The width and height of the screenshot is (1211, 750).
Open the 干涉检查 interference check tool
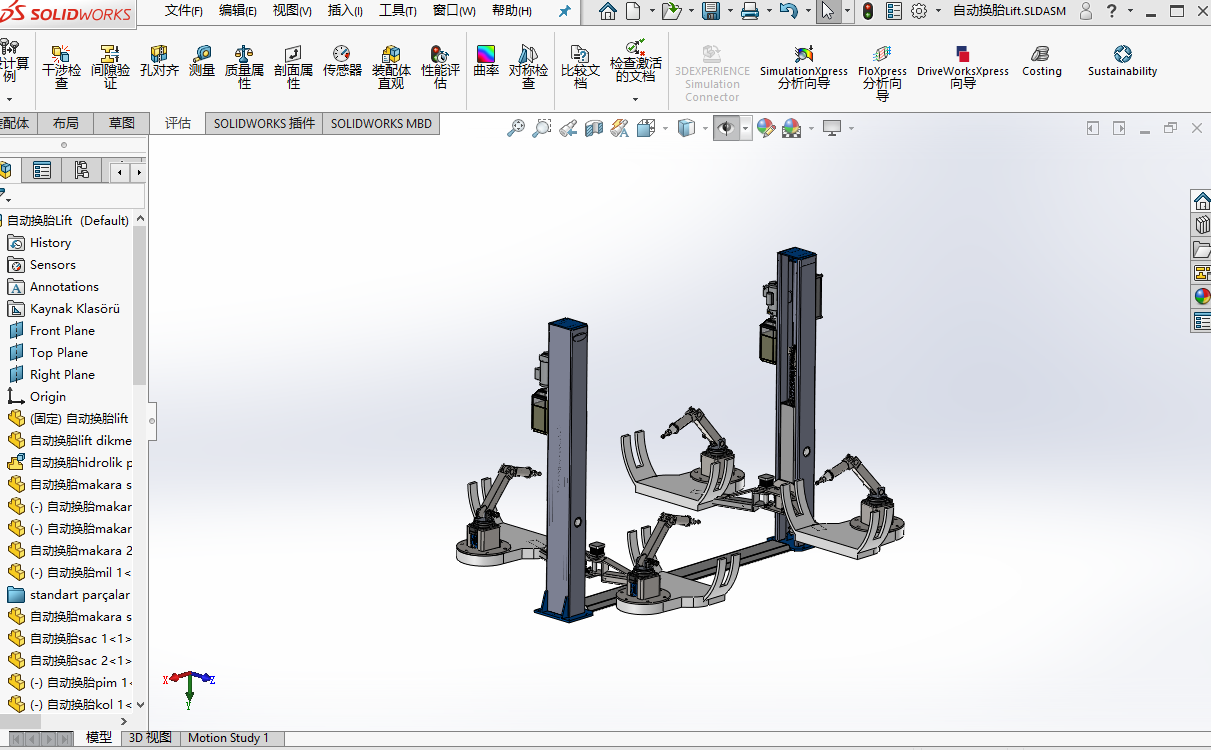(x=61, y=66)
